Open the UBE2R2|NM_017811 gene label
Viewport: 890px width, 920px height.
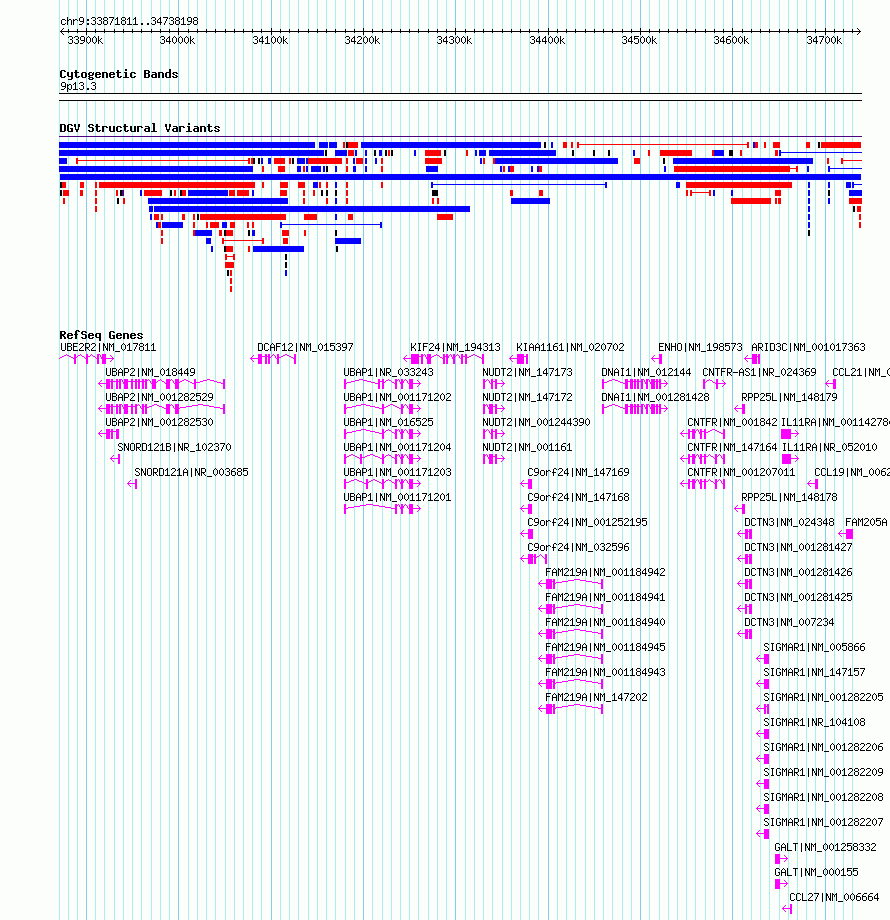[x=108, y=347]
